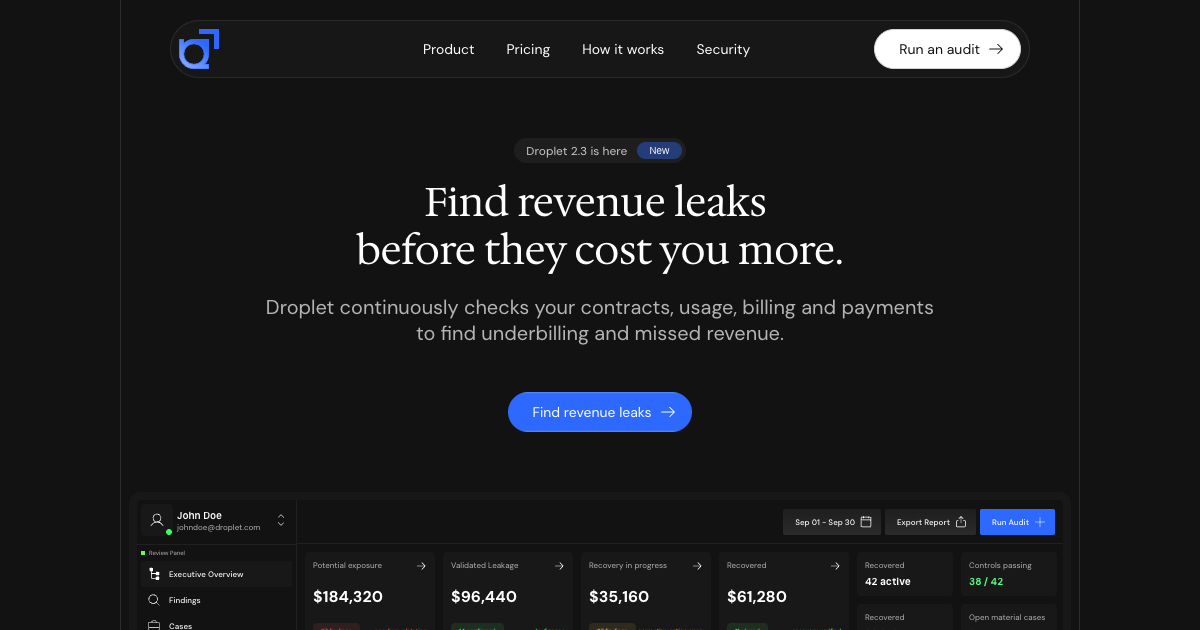Click the 42 active value
Screen dimensions: 1200x630
coord(888,582)
